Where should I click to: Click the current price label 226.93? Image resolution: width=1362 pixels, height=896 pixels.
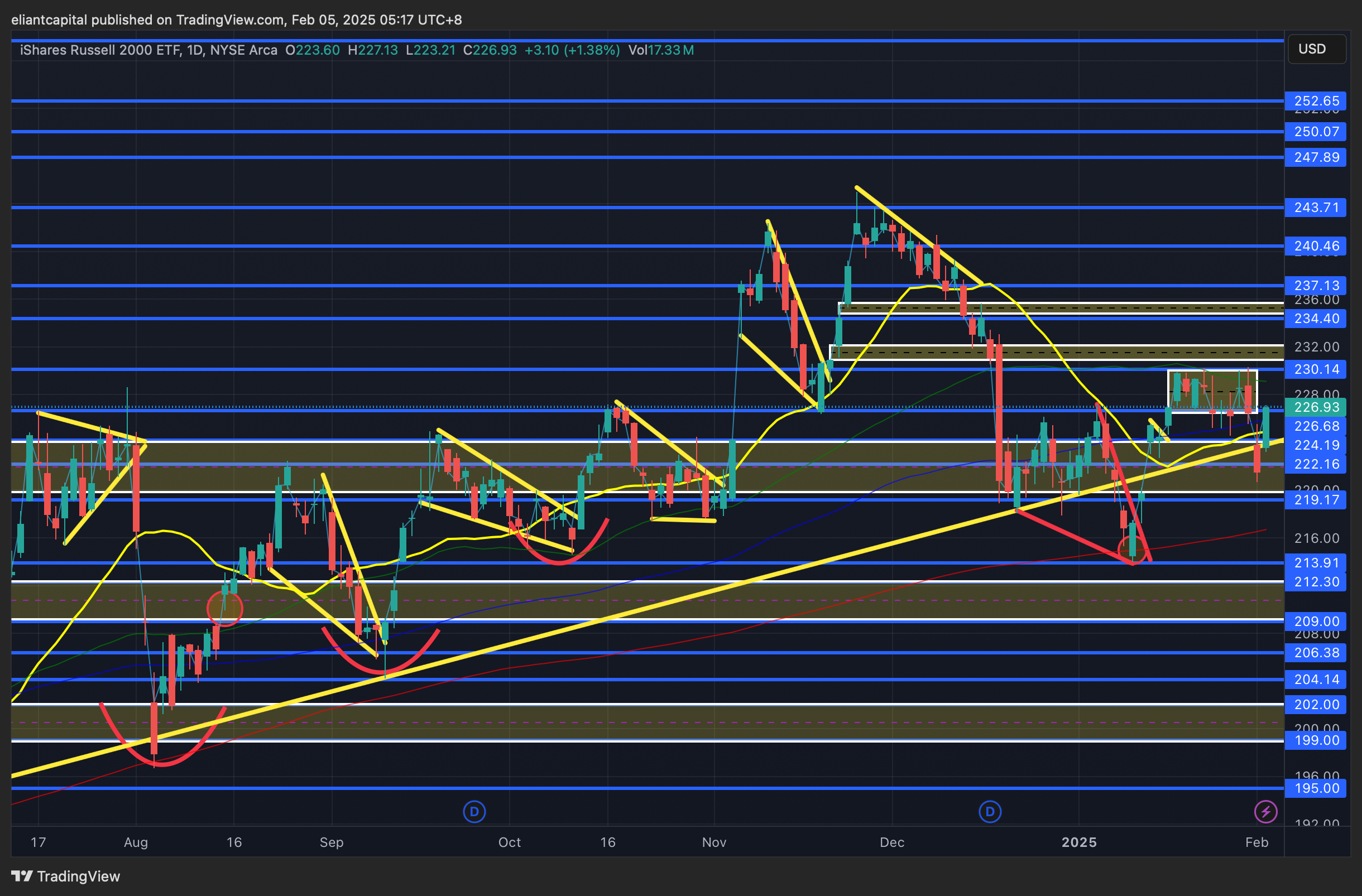tap(1316, 407)
